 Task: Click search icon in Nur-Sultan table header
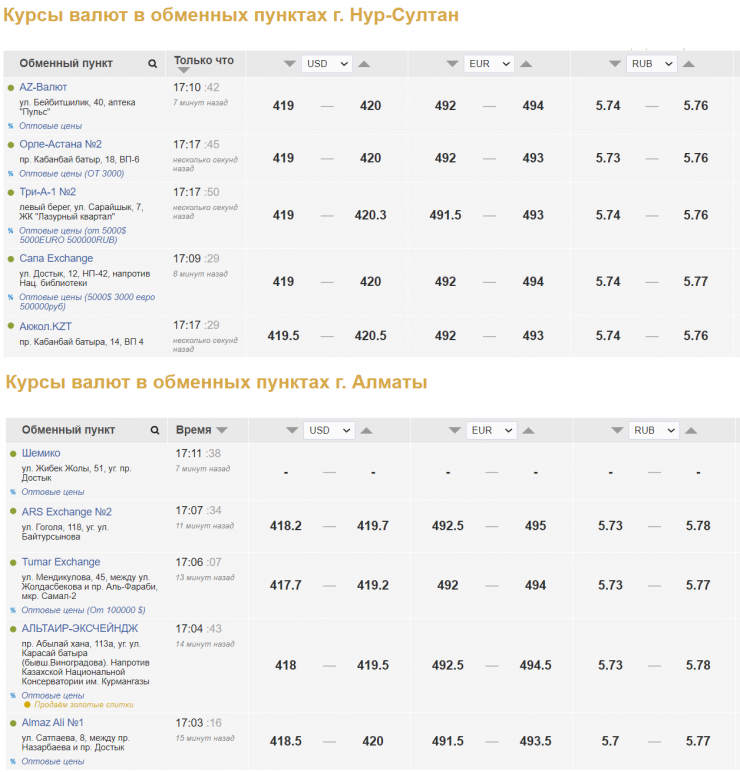(x=153, y=64)
